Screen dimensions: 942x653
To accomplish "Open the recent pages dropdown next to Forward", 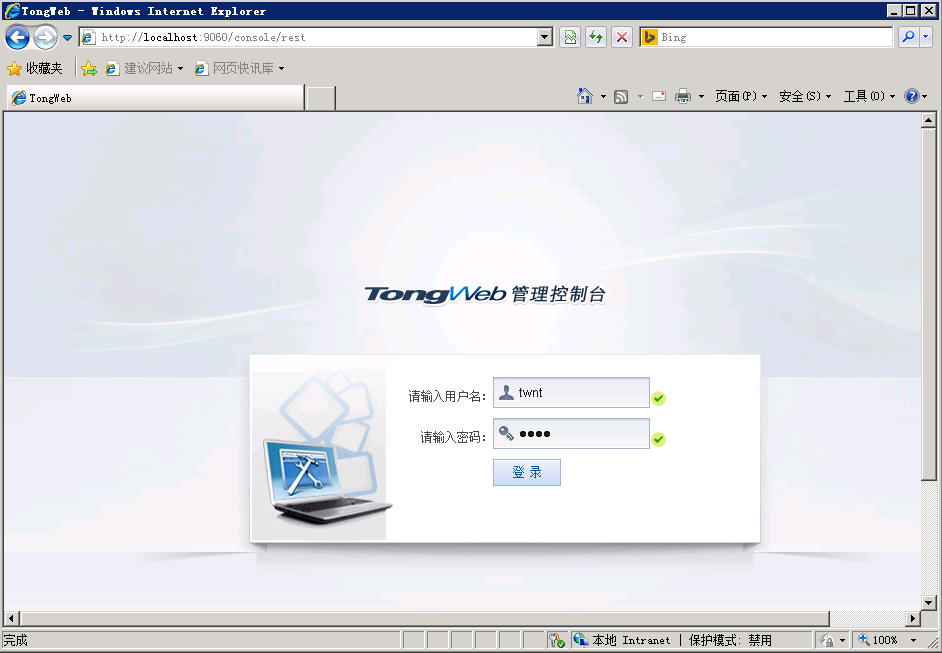I will point(67,38).
